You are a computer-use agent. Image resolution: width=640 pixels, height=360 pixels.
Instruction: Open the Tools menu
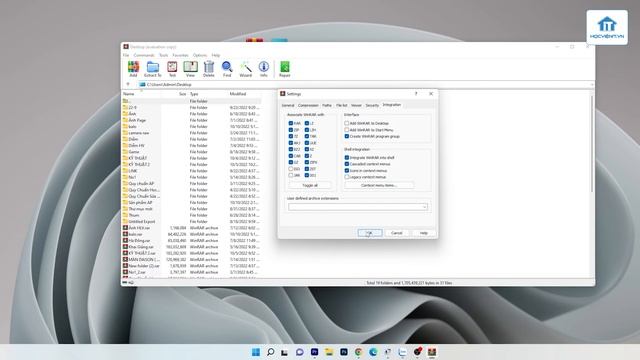pos(163,55)
